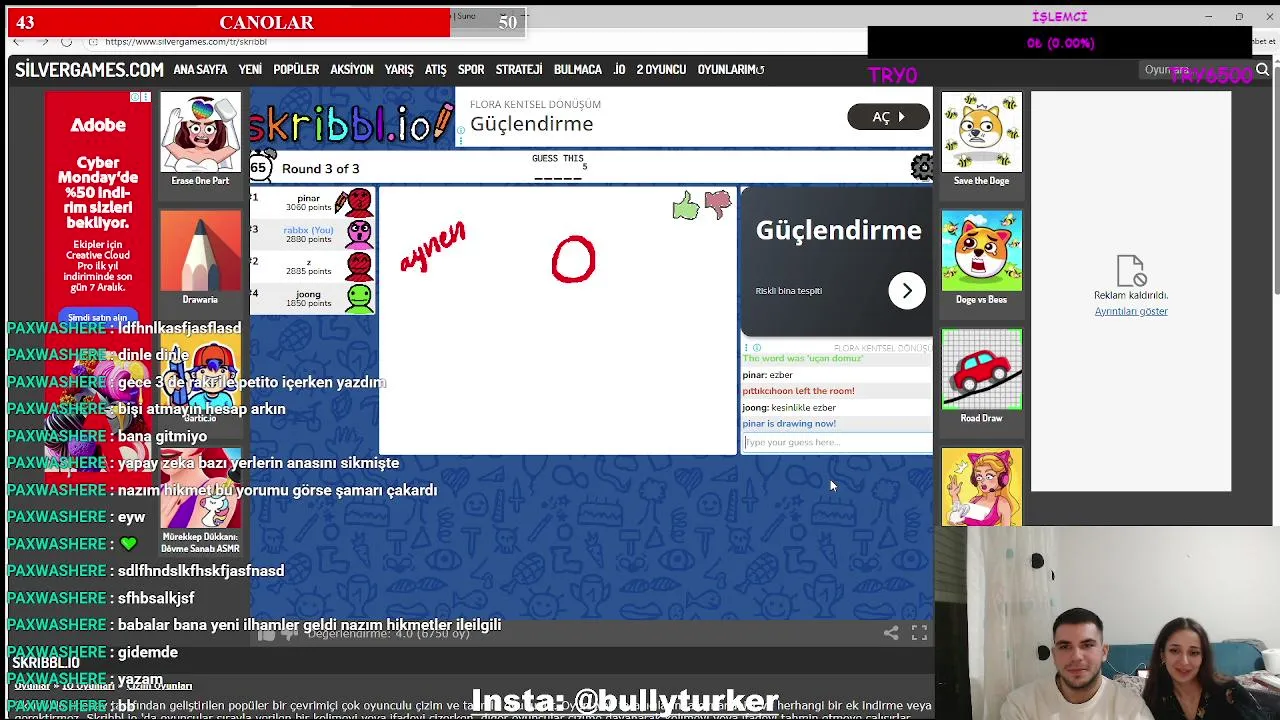Screen dimensions: 1280x720
Task: Click 'pinar: ezber' chat message
Action: tap(767, 375)
